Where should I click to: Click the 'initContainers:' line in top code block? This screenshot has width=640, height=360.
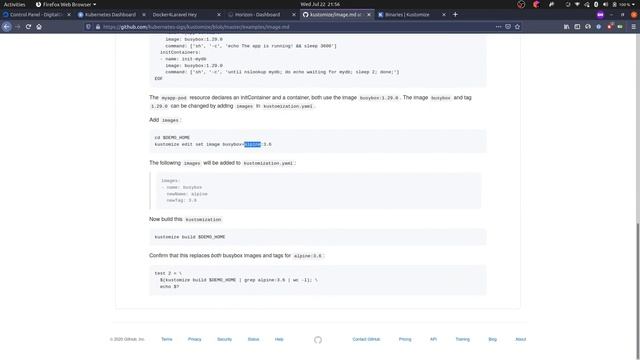(180, 53)
